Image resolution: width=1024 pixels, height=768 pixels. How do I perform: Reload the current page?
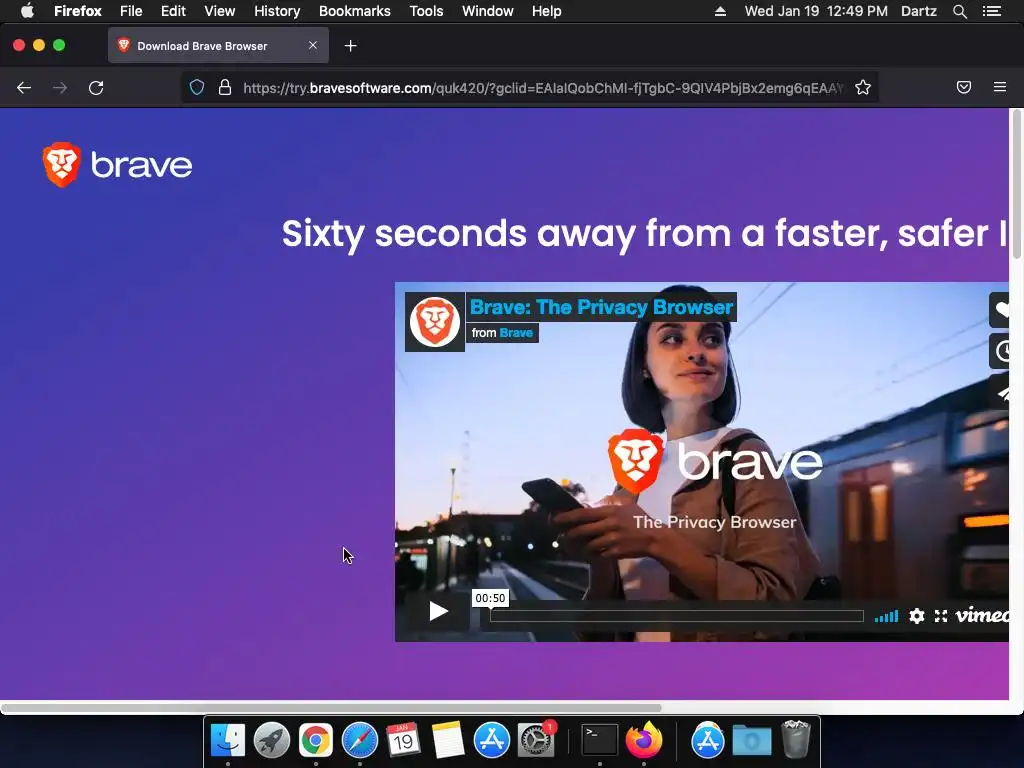click(x=96, y=88)
